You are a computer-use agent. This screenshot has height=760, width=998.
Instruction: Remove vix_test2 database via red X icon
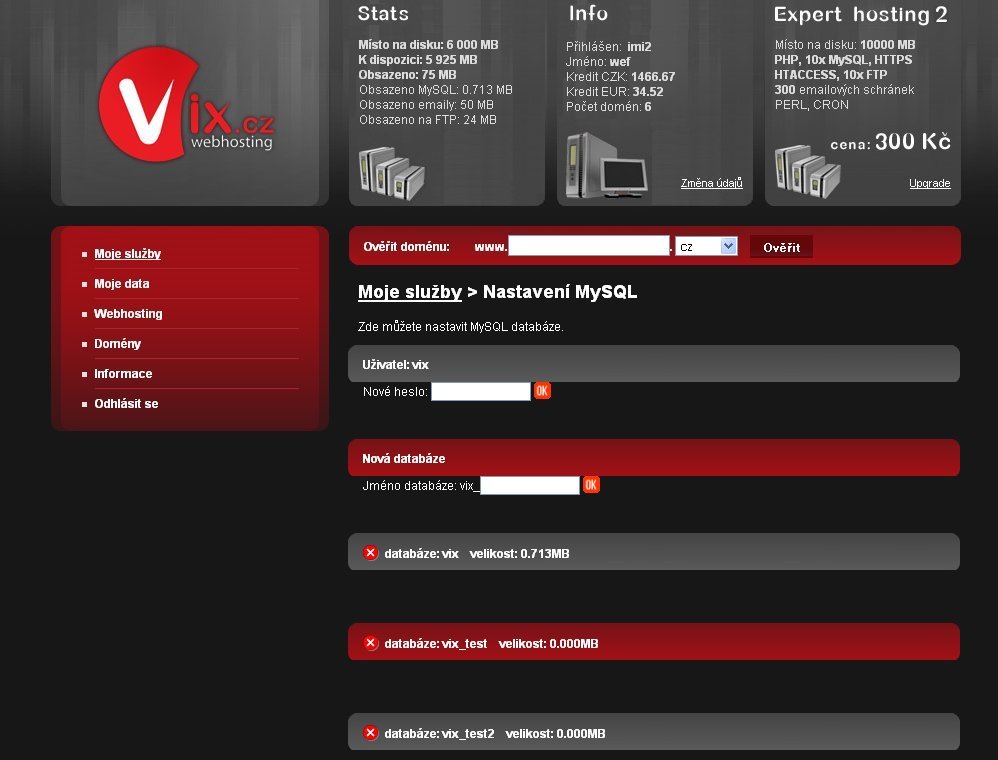pyautogui.click(x=370, y=733)
